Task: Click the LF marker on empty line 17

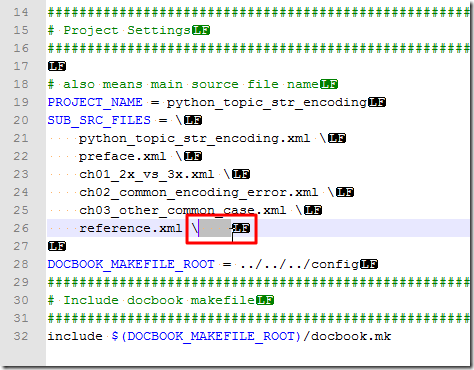Action: [x=57, y=66]
